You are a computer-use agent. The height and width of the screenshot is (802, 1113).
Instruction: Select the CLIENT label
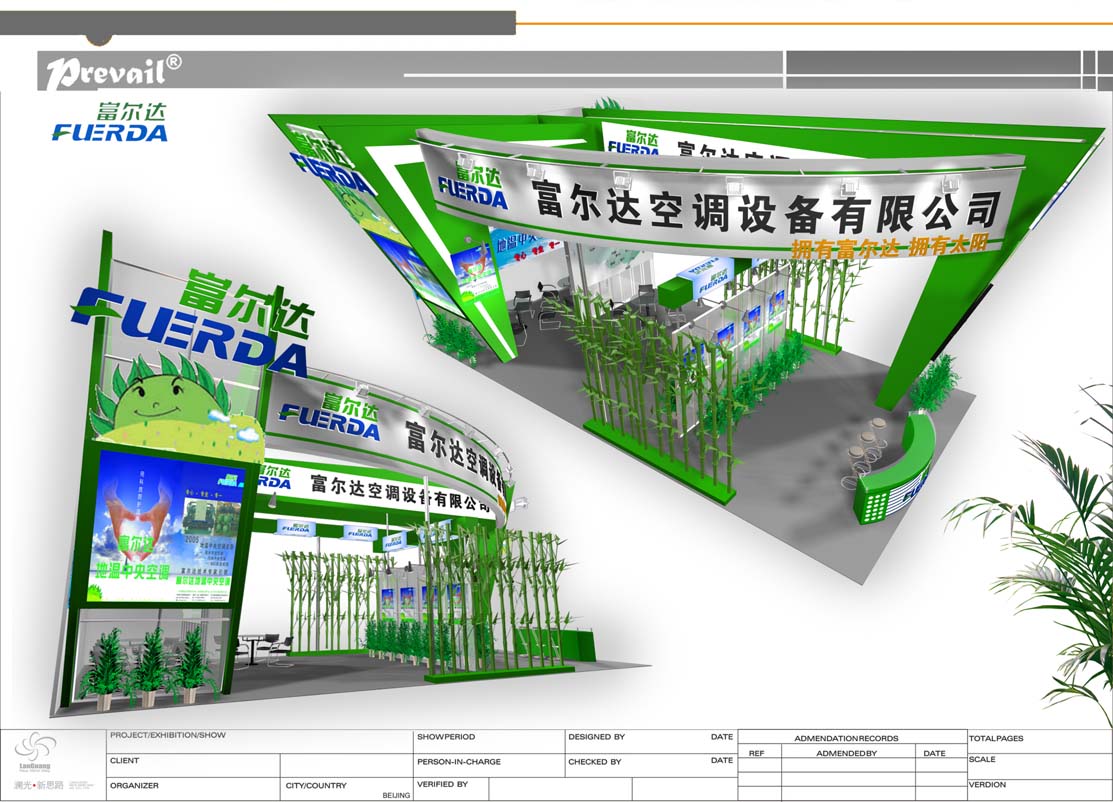click(x=124, y=761)
